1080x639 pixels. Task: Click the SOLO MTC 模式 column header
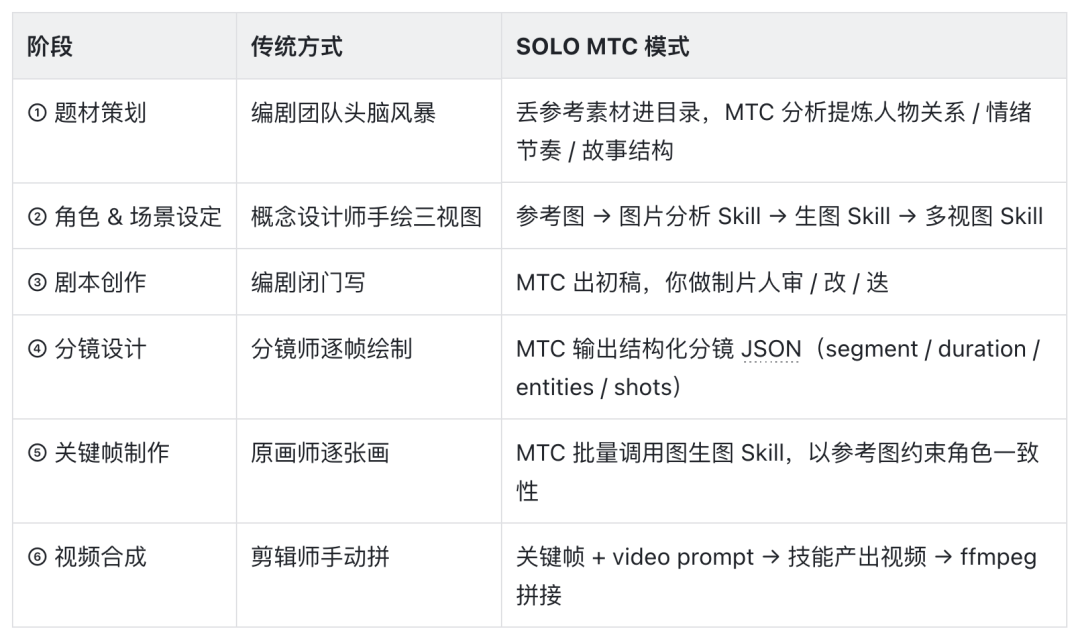pyautogui.click(x=602, y=46)
